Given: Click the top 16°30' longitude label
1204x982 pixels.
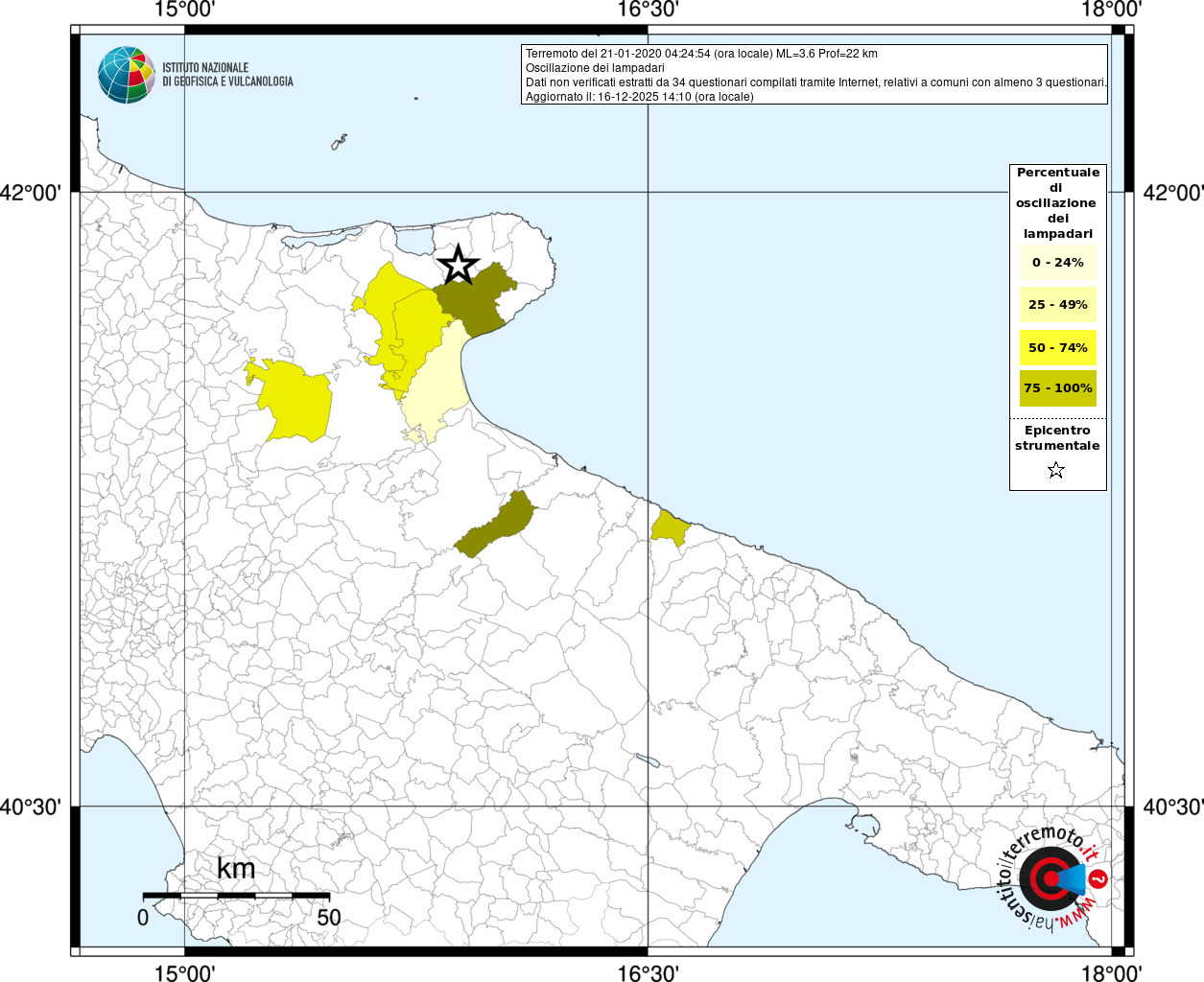Looking at the screenshot, I should [649, 10].
